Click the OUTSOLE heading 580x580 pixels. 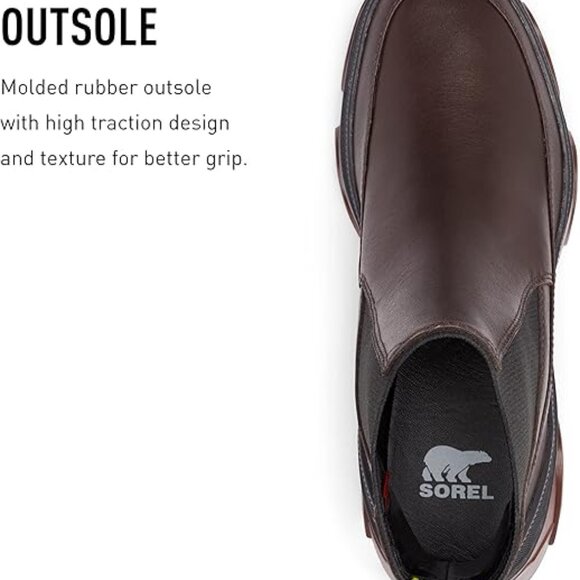tap(79, 27)
